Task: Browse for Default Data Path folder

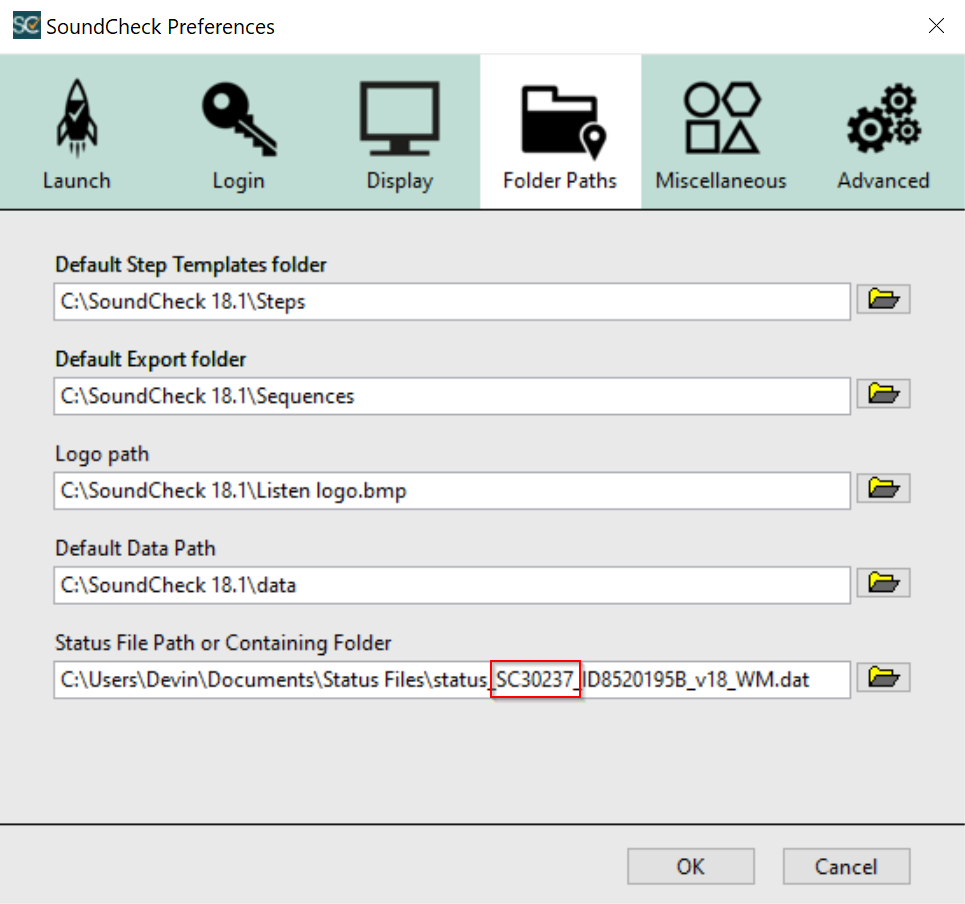Action: coord(883,583)
